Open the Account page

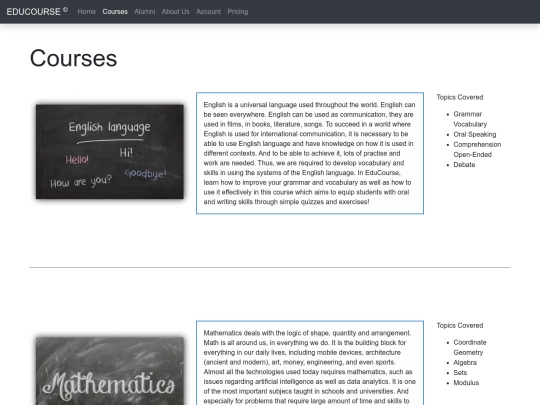208,12
